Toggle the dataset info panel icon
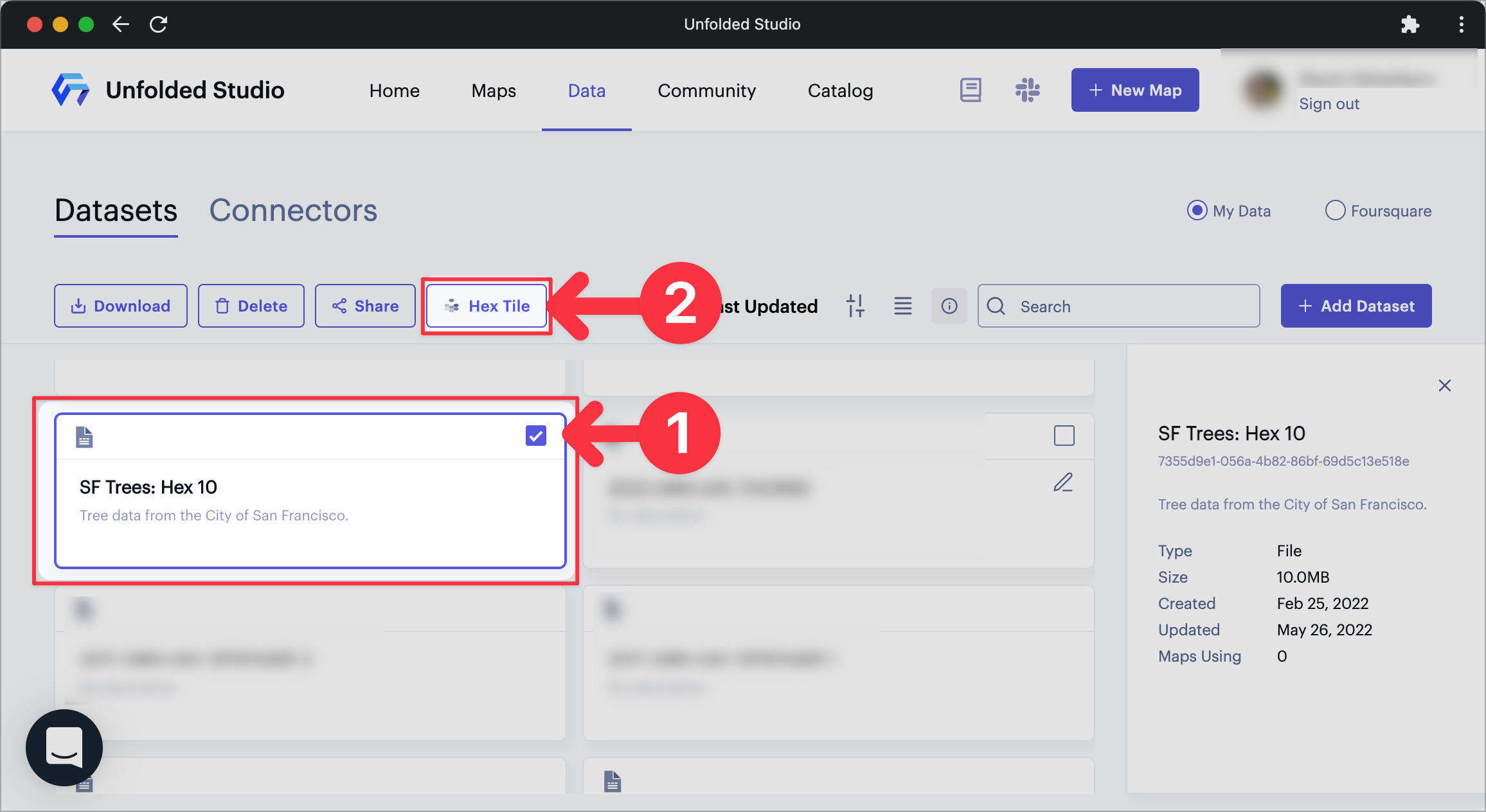Screen dimensions: 1486x812 point(949,306)
